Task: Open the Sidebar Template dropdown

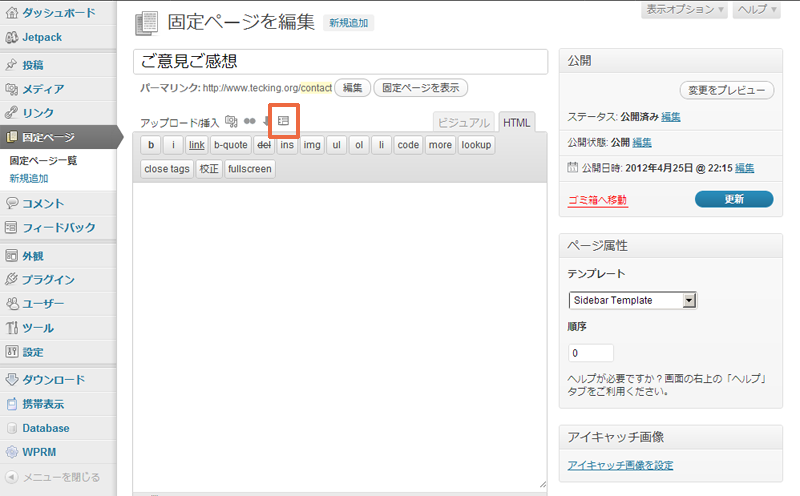Action: tap(632, 300)
